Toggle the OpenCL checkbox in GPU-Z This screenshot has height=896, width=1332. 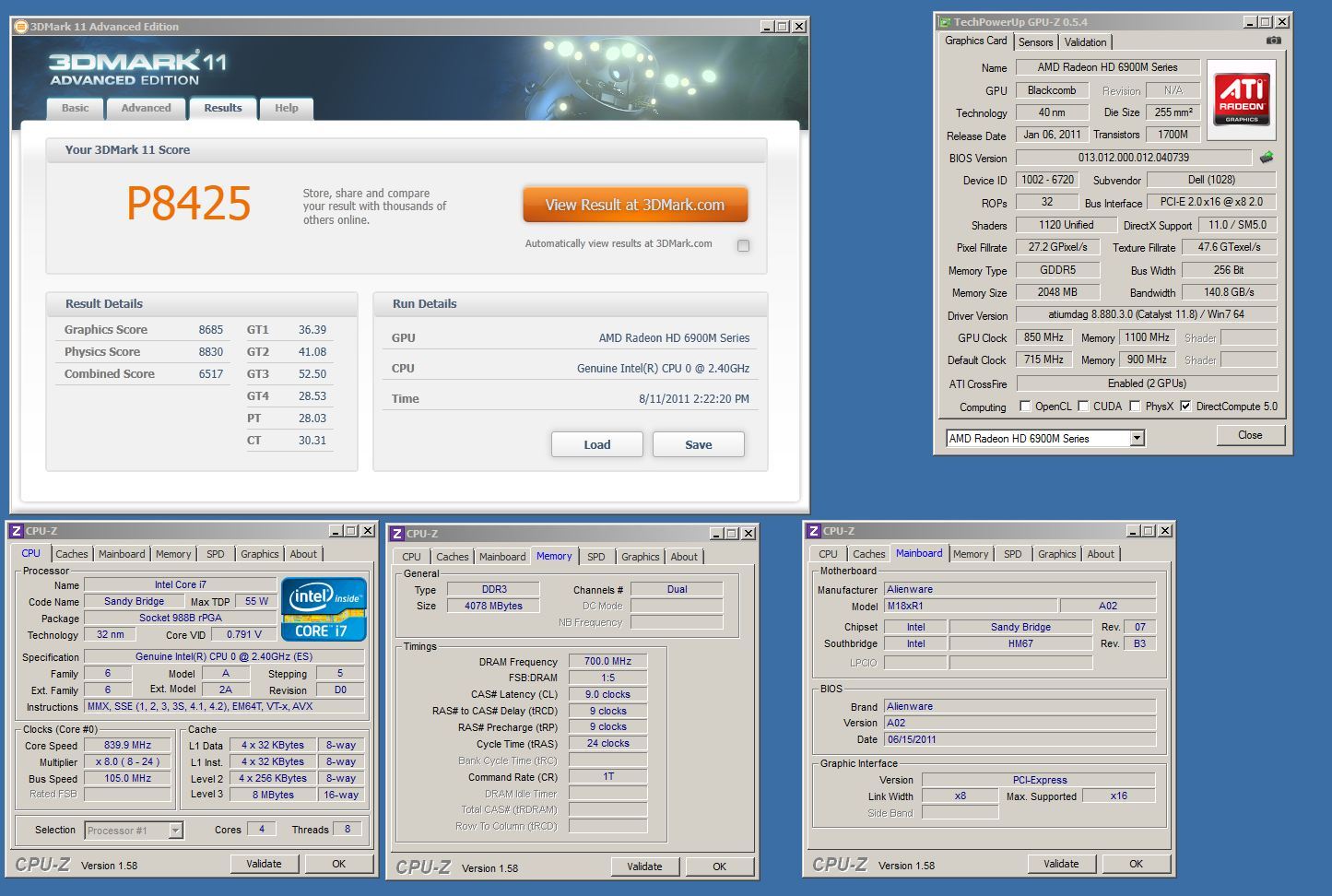click(1025, 406)
